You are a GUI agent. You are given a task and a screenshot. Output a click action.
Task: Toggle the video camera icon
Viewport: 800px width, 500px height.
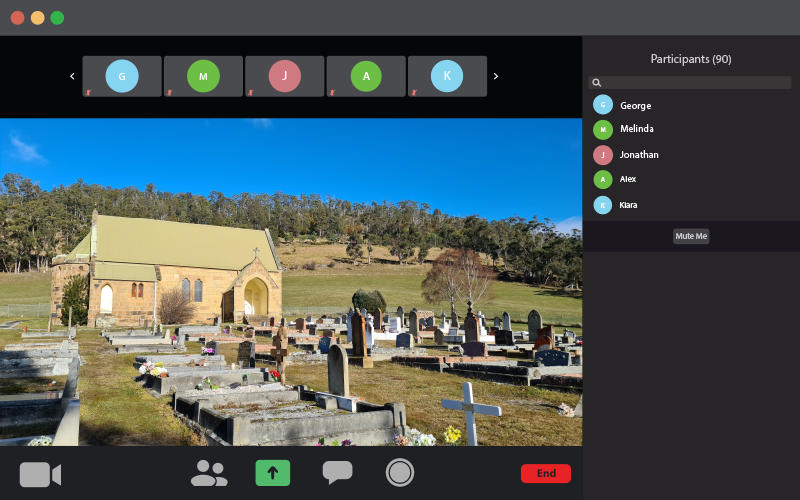[40, 474]
